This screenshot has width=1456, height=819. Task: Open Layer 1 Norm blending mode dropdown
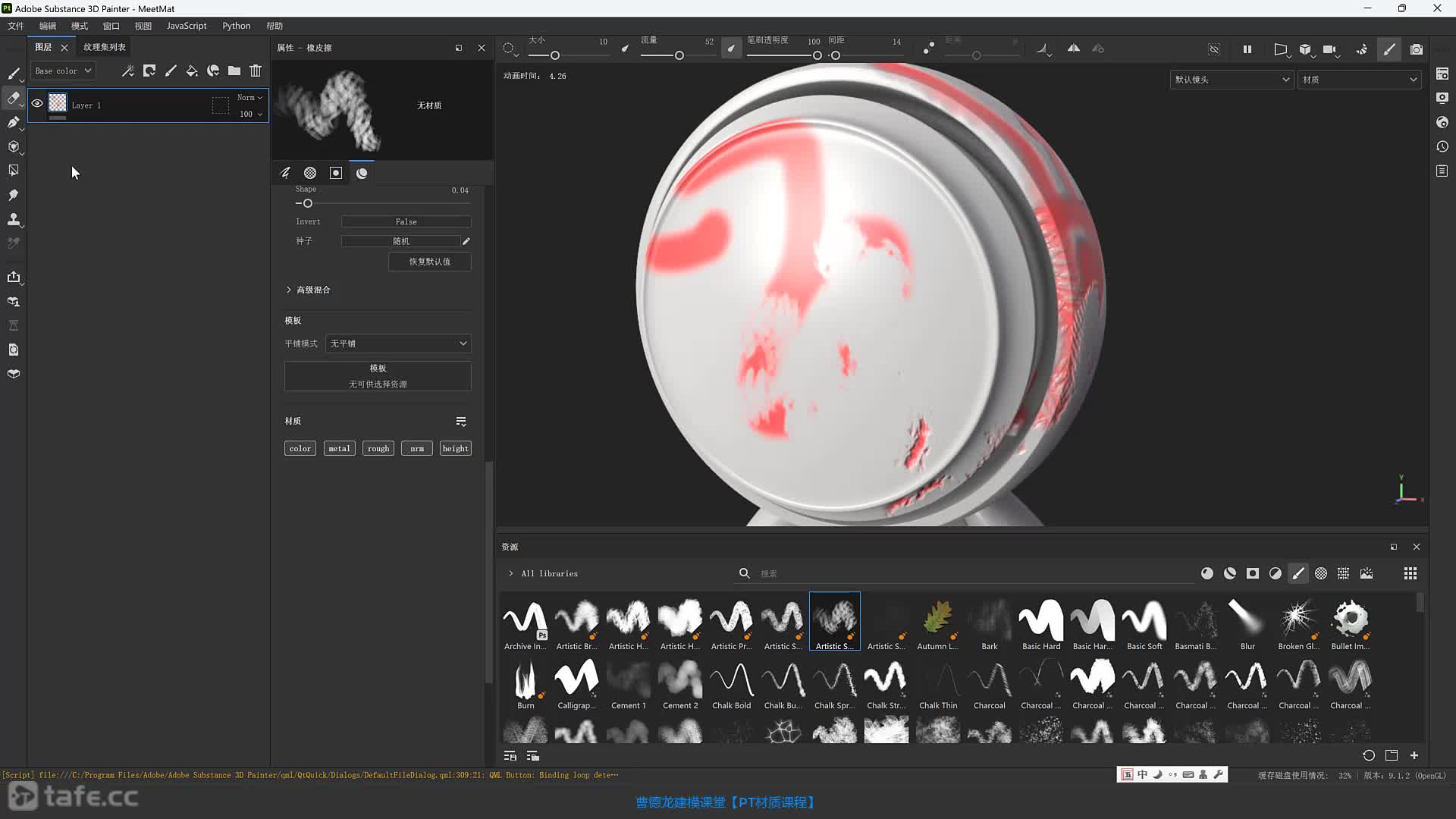click(x=249, y=97)
